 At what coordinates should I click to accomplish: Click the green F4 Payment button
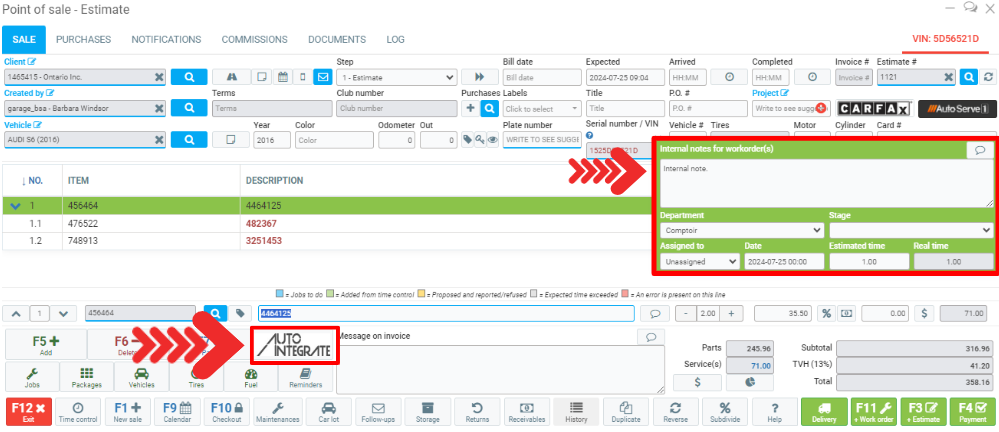(x=972, y=413)
